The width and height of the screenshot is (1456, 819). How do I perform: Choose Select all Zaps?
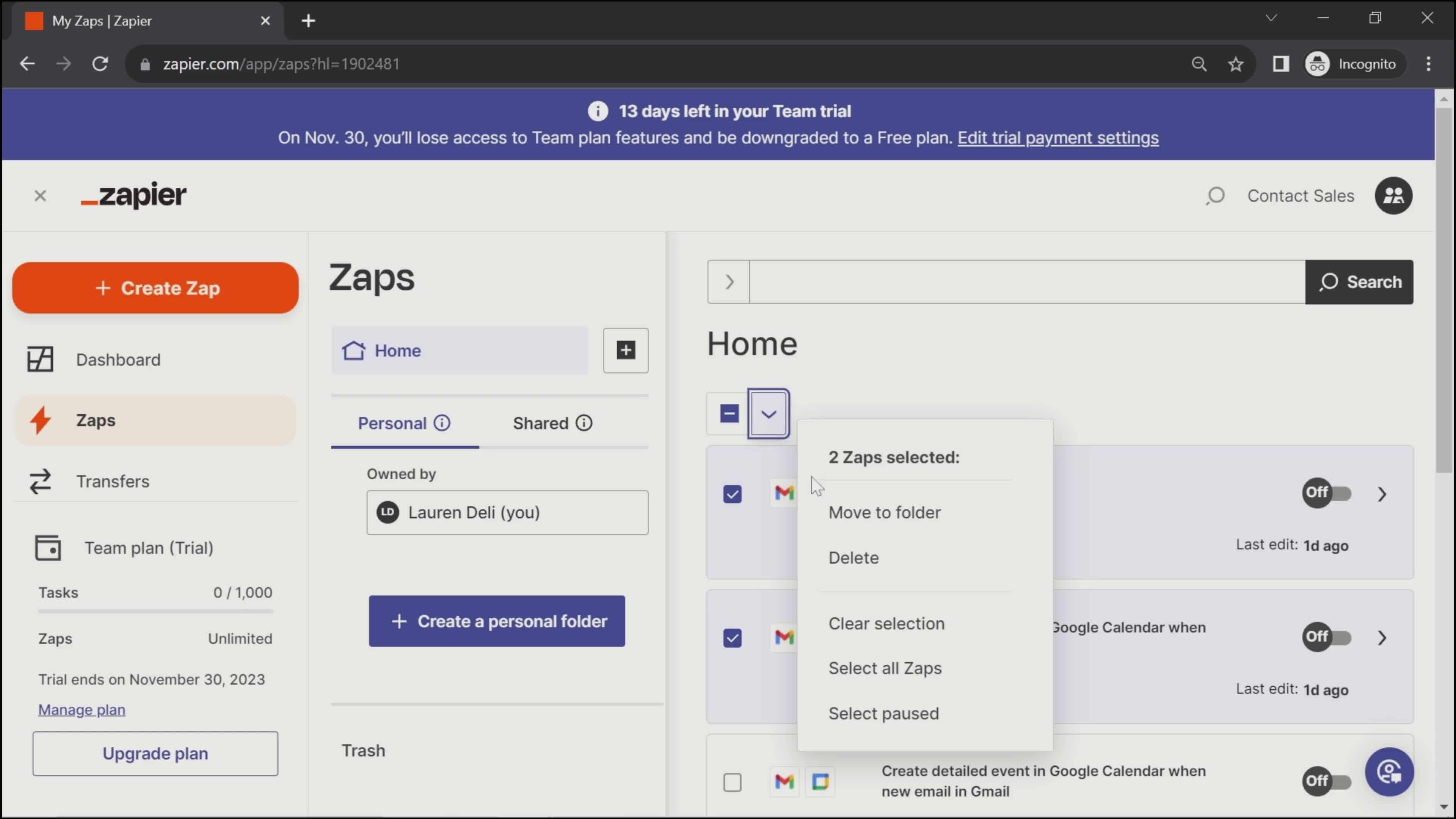[885, 668]
